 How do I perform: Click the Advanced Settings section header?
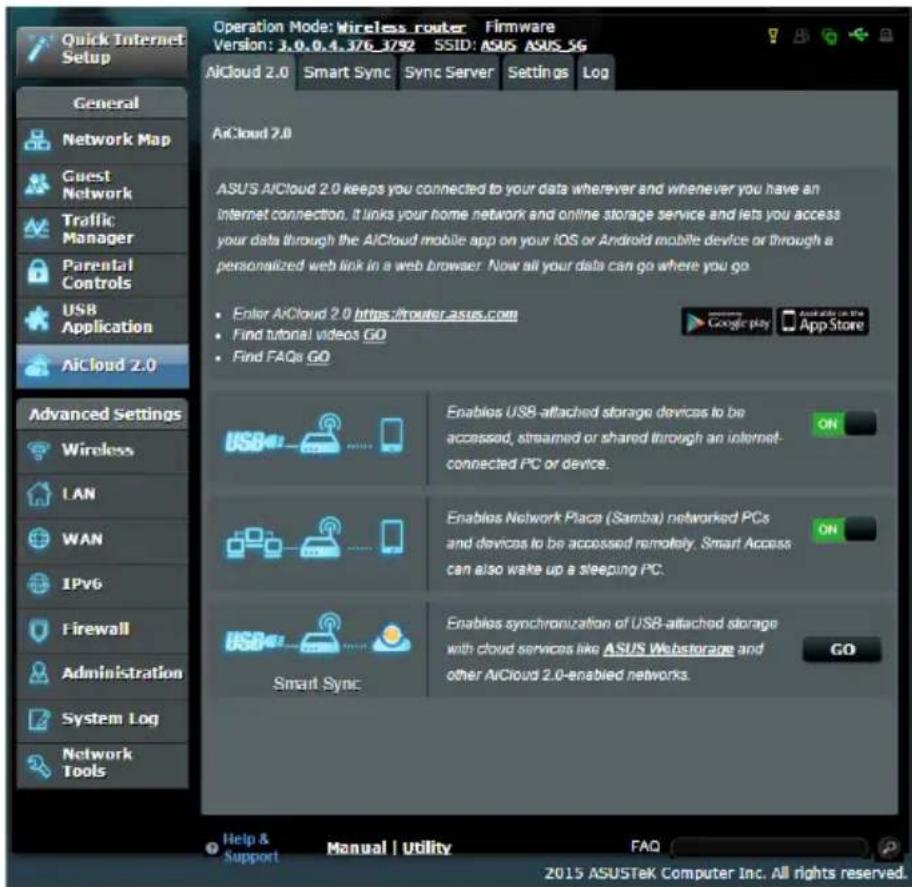102,414
